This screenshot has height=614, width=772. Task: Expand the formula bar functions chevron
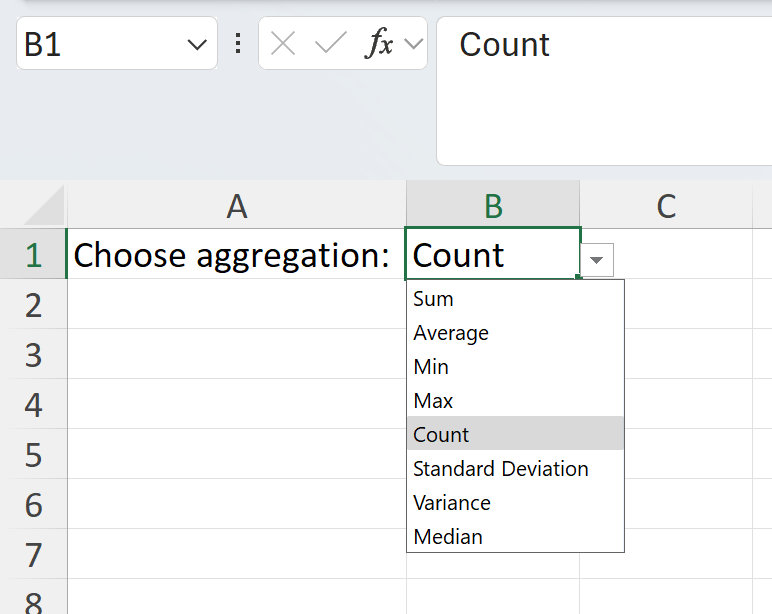(x=413, y=44)
